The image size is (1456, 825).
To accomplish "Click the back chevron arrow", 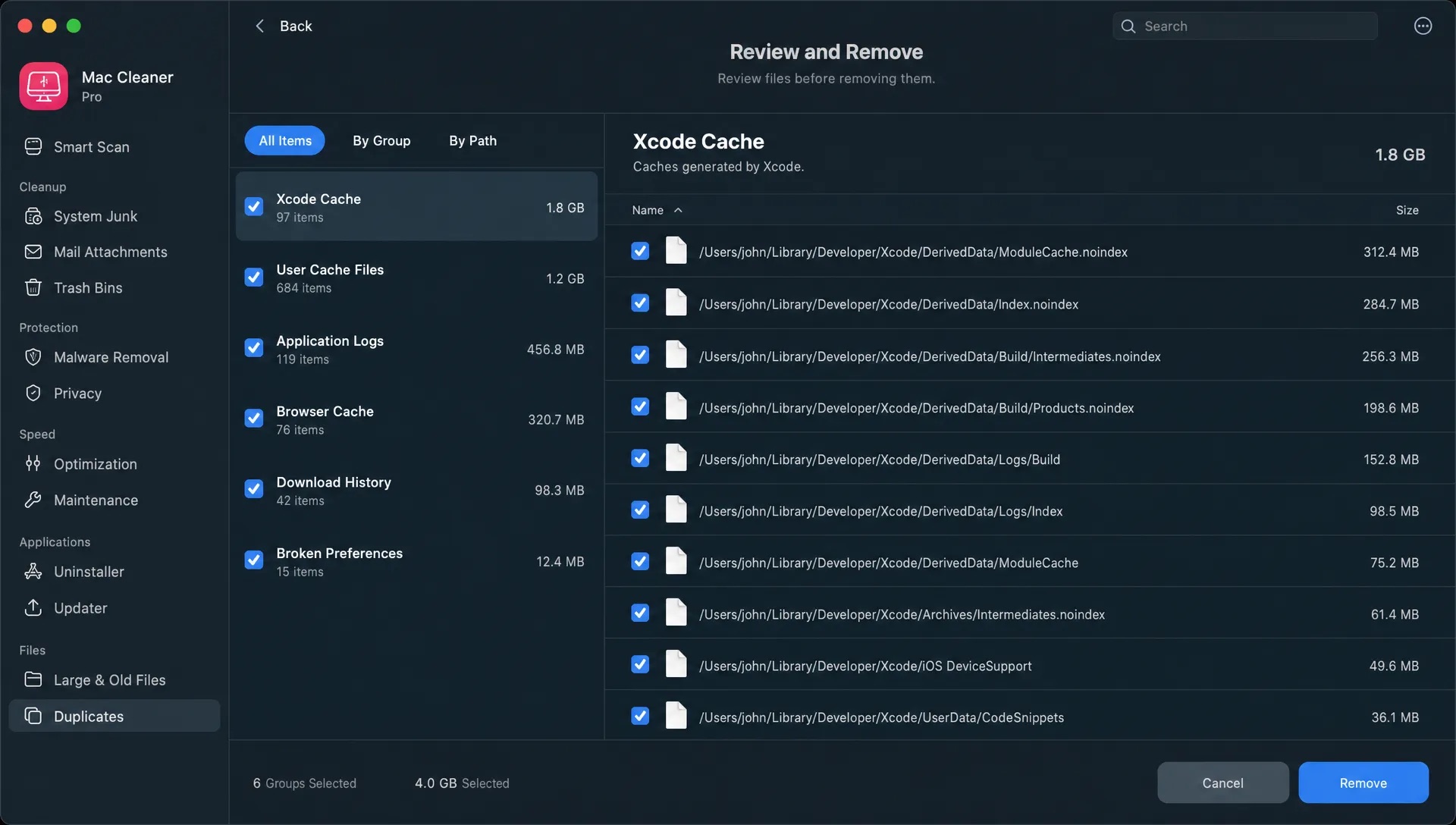I will click(259, 26).
